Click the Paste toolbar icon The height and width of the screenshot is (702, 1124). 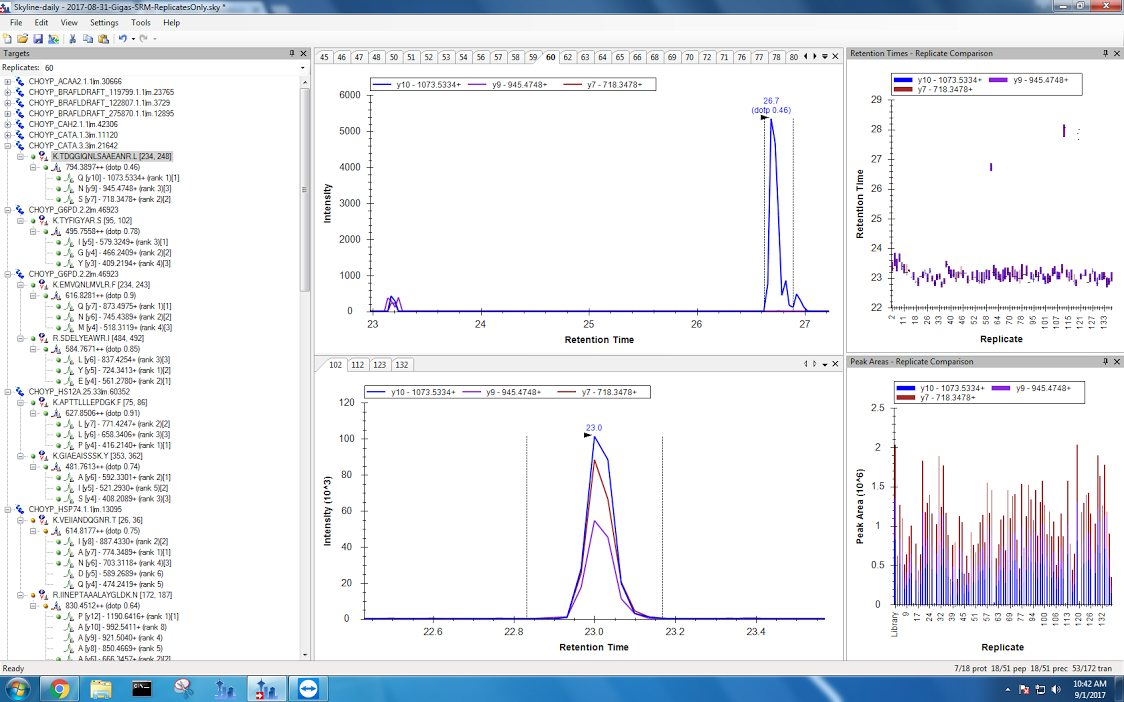pyautogui.click(x=103, y=38)
